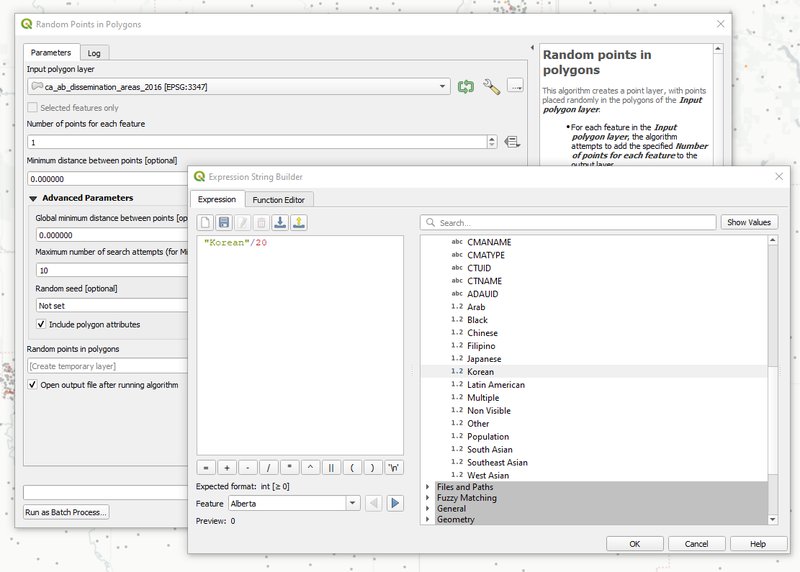Collapse the help panel using small arrow

532,47
